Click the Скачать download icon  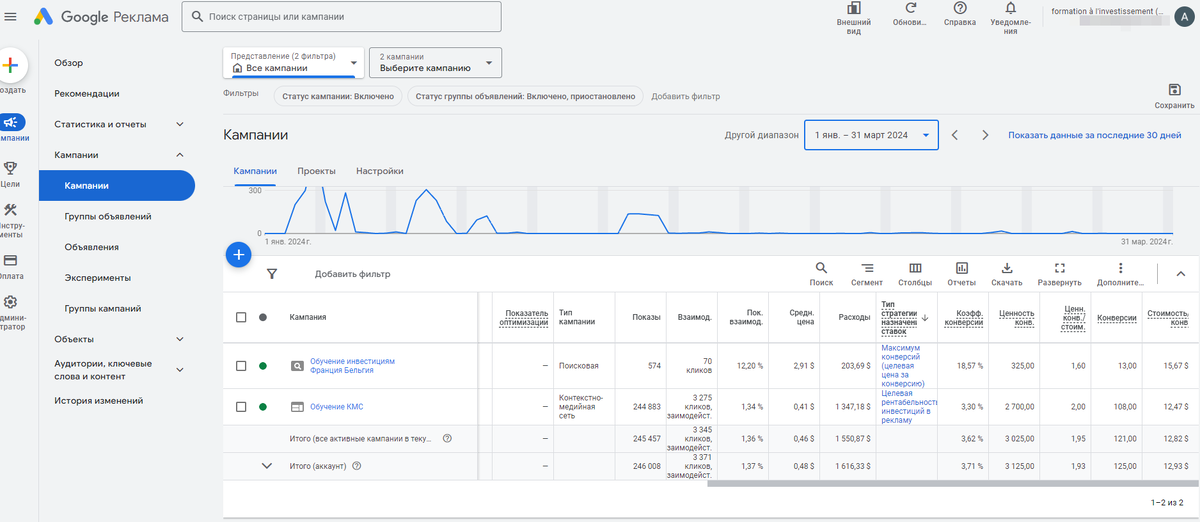1007,268
